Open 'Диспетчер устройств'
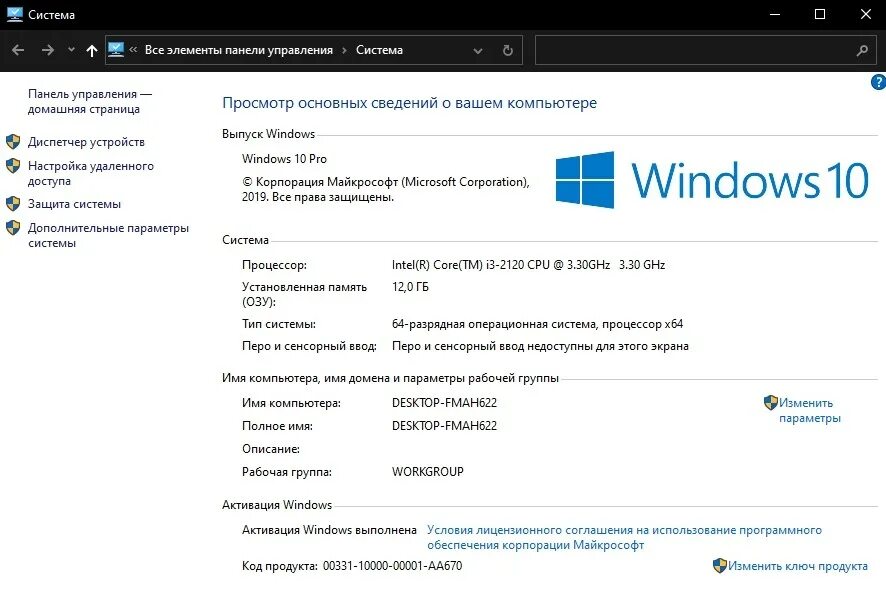The height and width of the screenshot is (606, 886). tap(86, 142)
